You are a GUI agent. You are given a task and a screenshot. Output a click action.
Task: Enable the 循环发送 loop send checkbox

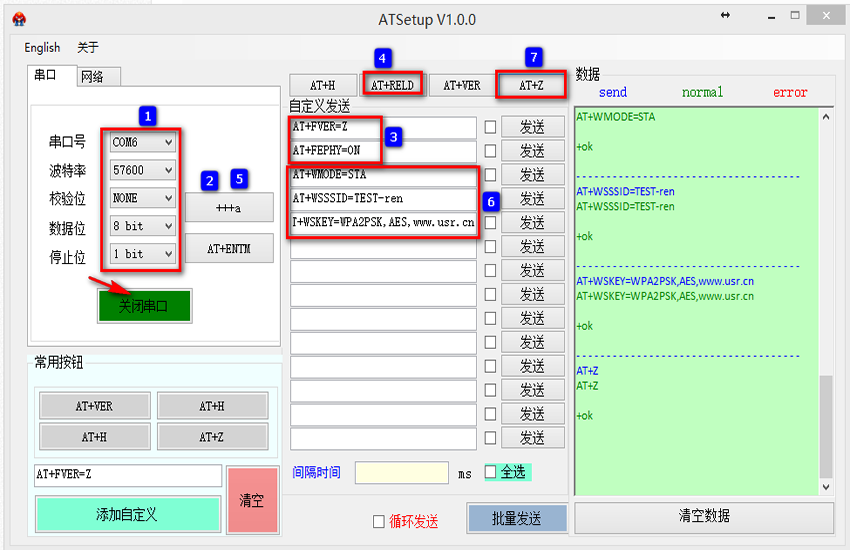click(x=378, y=521)
